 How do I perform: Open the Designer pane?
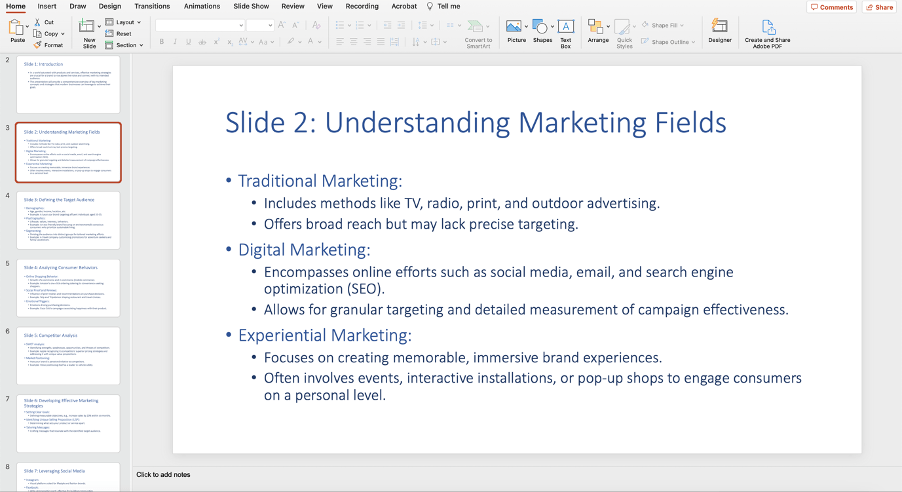click(x=720, y=31)
